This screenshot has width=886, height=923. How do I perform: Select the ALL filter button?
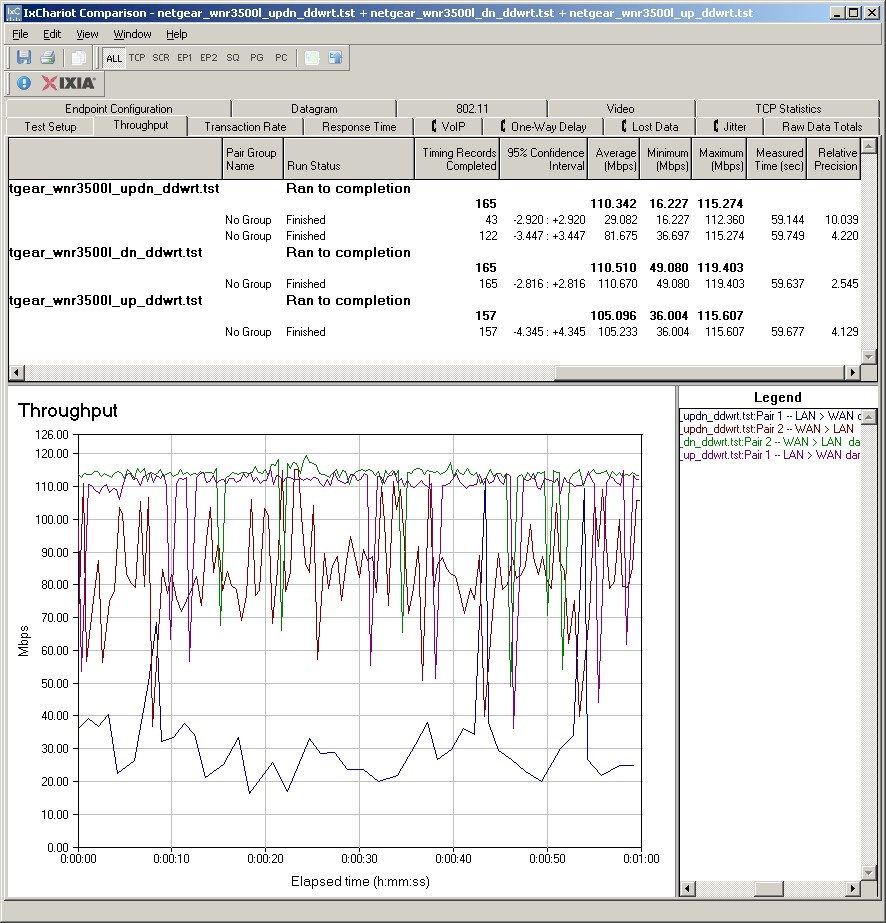pyautogui.click(x=114, y=58)
